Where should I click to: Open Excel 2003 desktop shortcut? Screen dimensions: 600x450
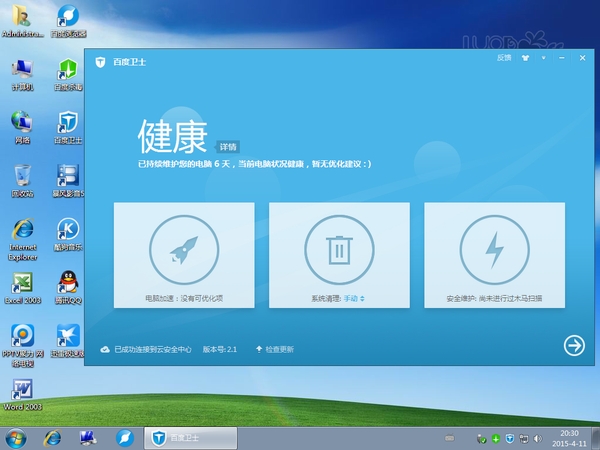[x=21, y=283]
